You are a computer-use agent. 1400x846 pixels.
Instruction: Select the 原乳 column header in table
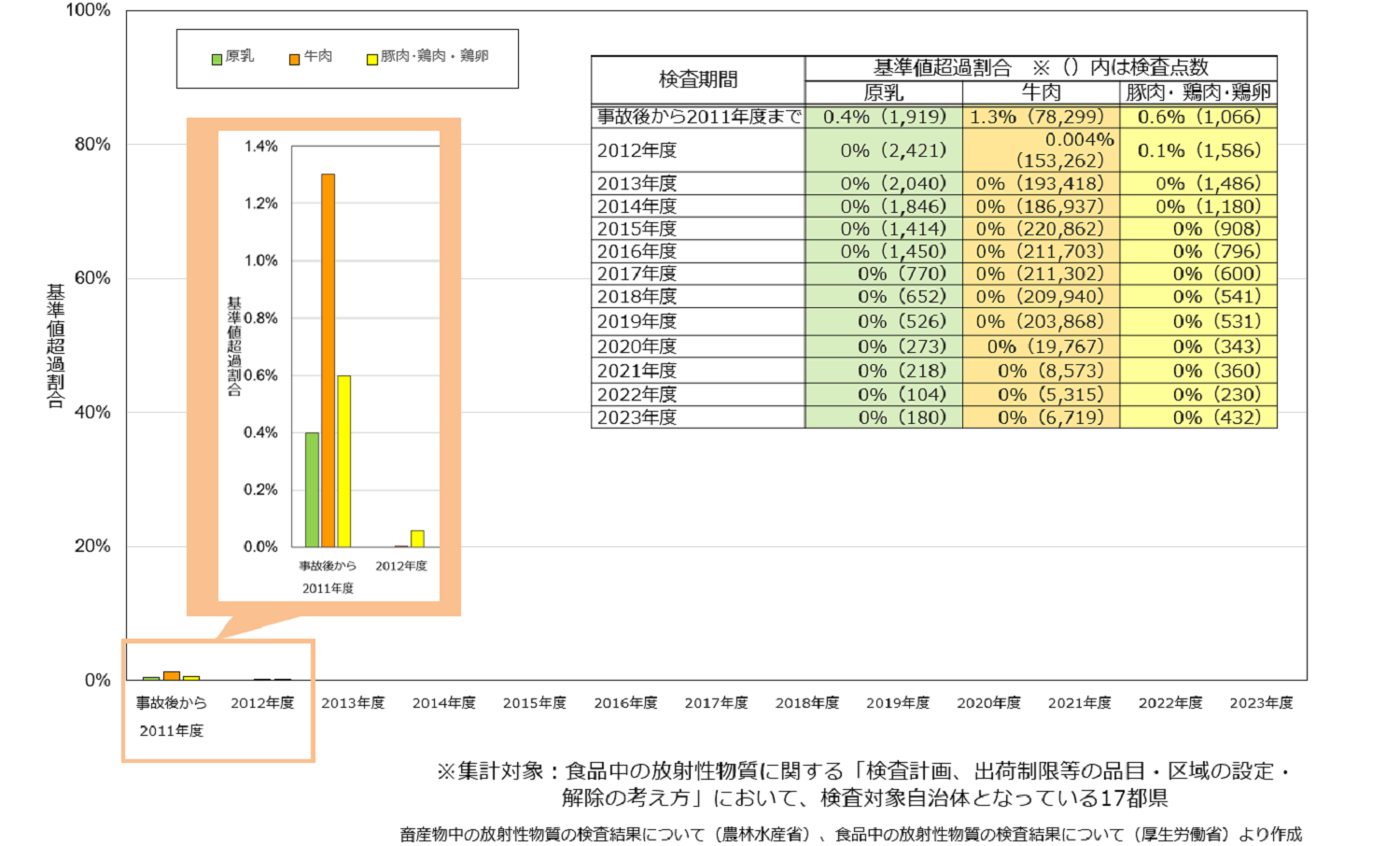click(x=883, y=92)
